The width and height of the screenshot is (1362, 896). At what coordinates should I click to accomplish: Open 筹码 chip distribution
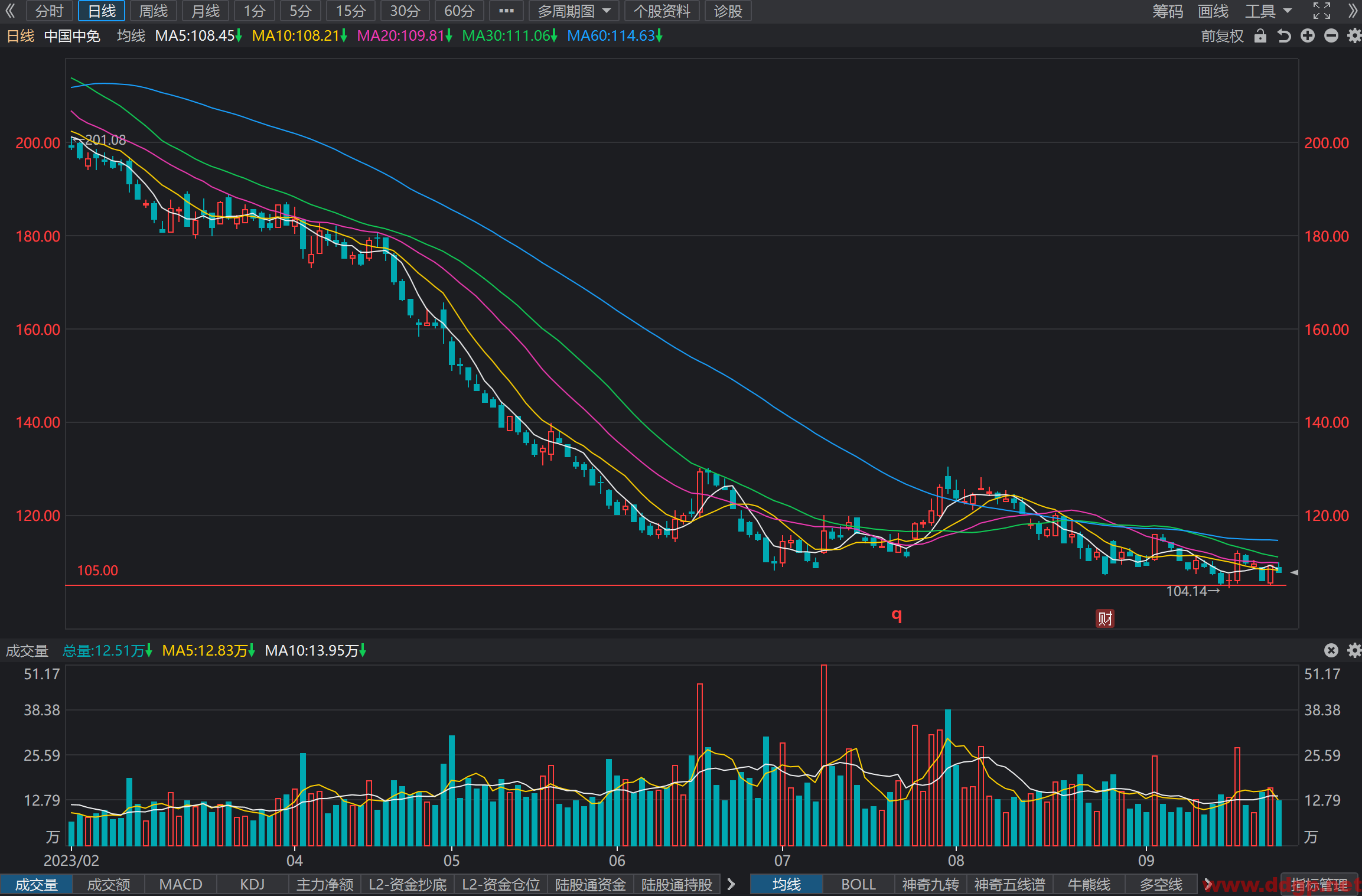(1168, 11)
